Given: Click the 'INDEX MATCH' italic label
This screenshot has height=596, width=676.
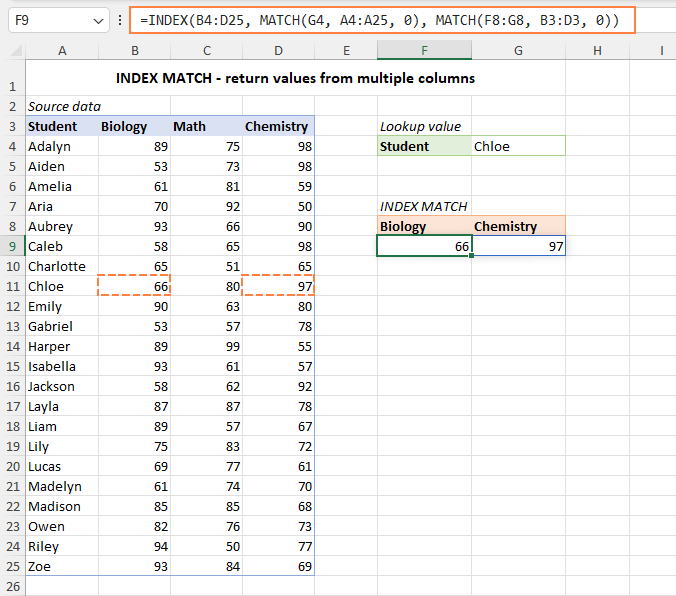Looking at the screenshot, I should coord(423,207).
